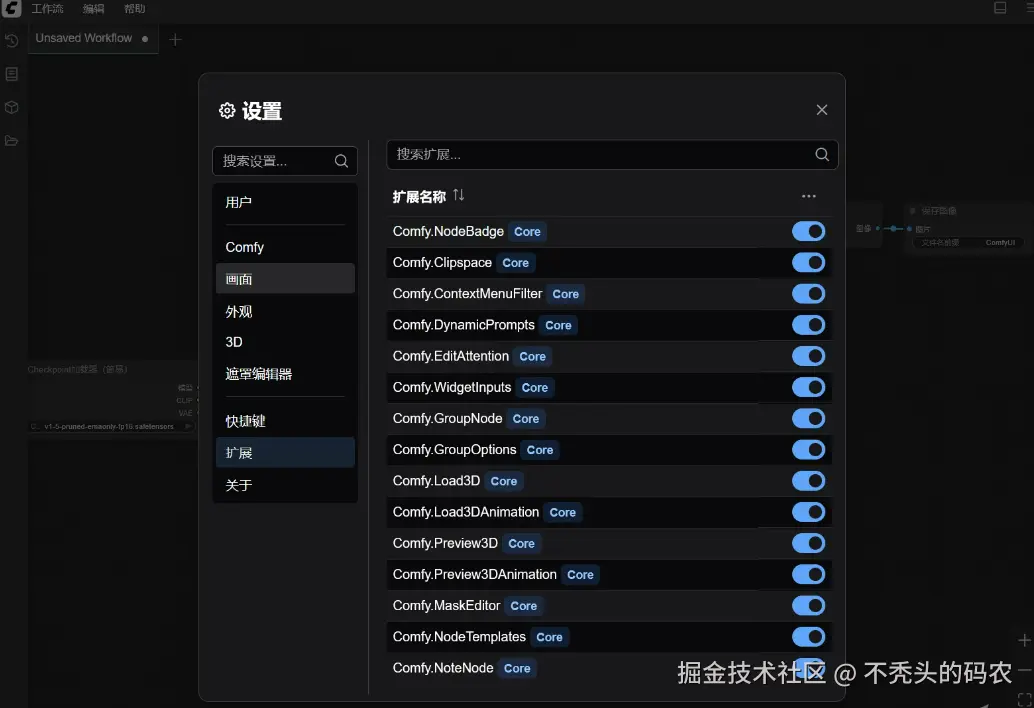Image resolution: width=1034 pixels, height=708 pixels.
Task: Open the 画面 settings category
Action: pos(285,279)
